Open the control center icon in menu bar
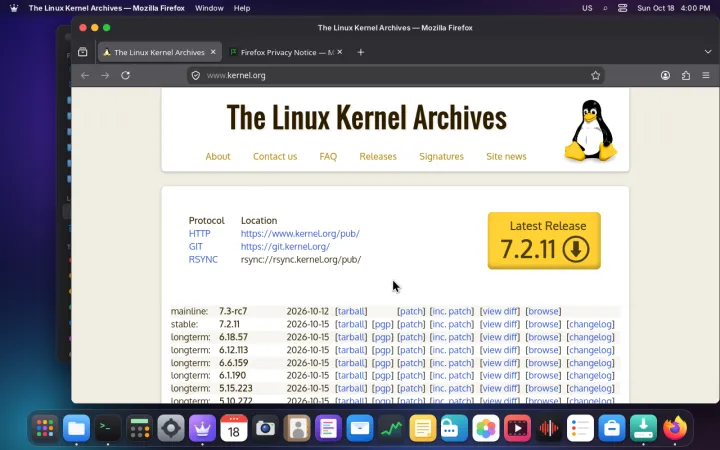 click(x=622, y=8)
